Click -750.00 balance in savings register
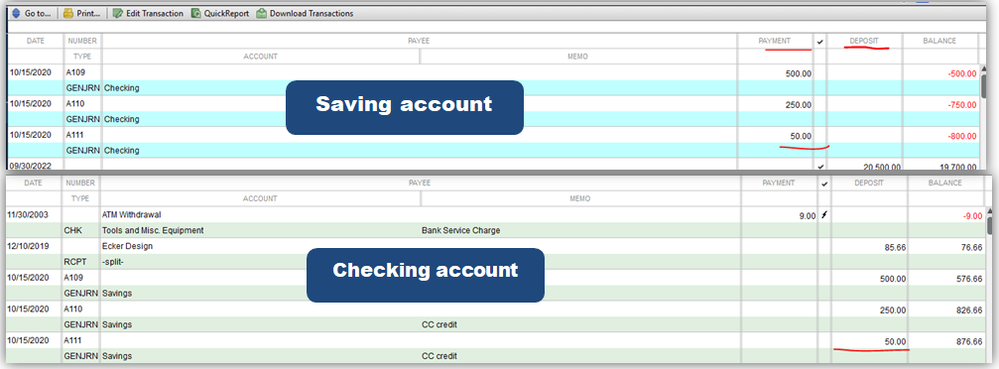This screenshot has width=999, height=369. [x=962, y=105]
